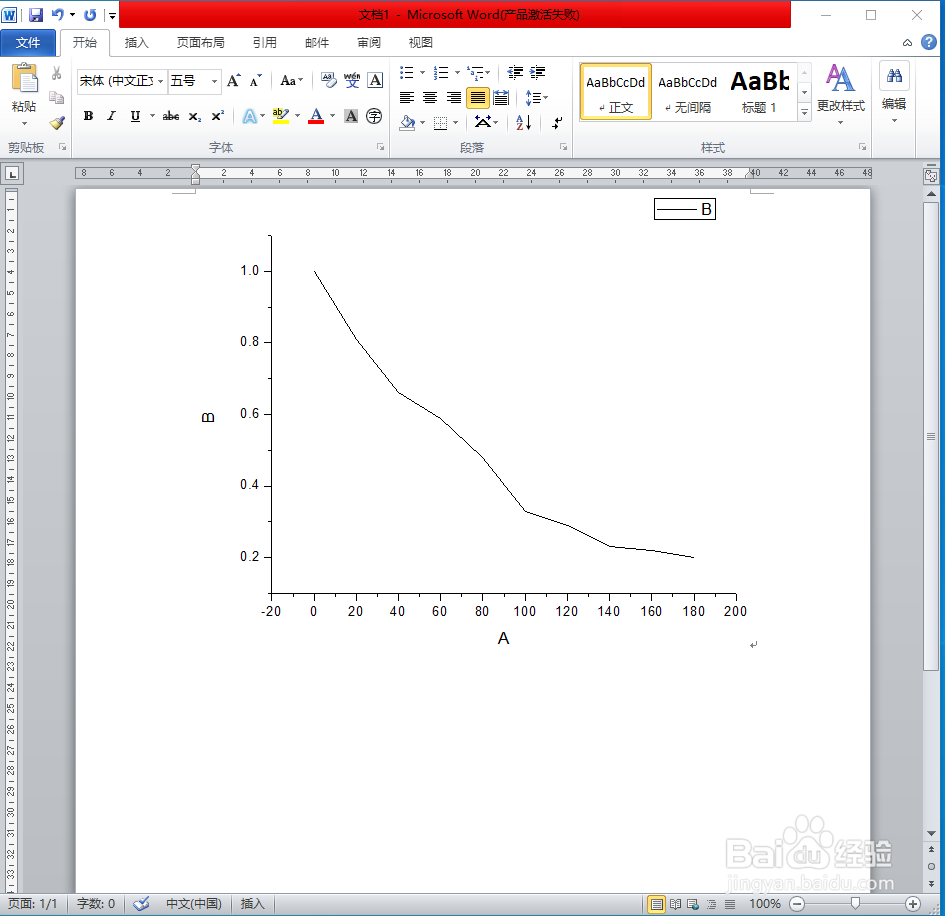This screenshot has height=916, width=945.
Task: Open the Word Help question mark
Action: pyautogui.click(x=929, y=42)
